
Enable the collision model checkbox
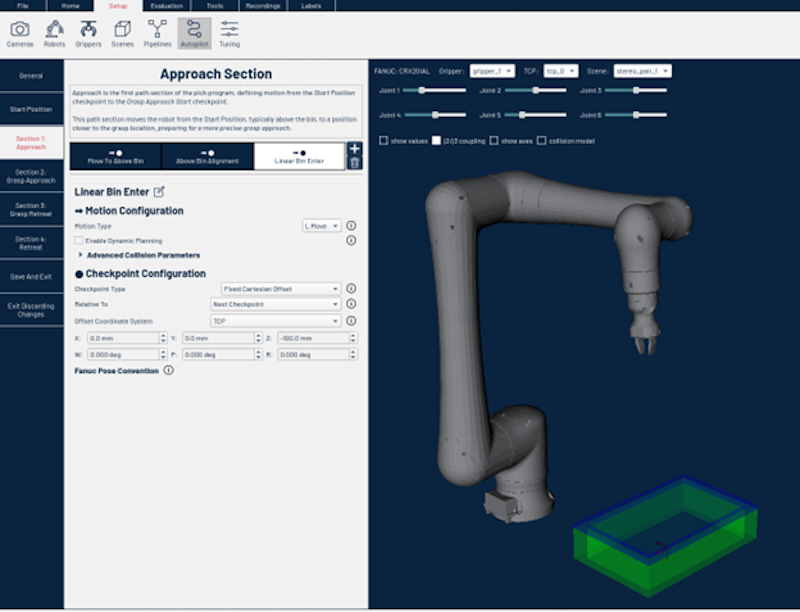541,141
